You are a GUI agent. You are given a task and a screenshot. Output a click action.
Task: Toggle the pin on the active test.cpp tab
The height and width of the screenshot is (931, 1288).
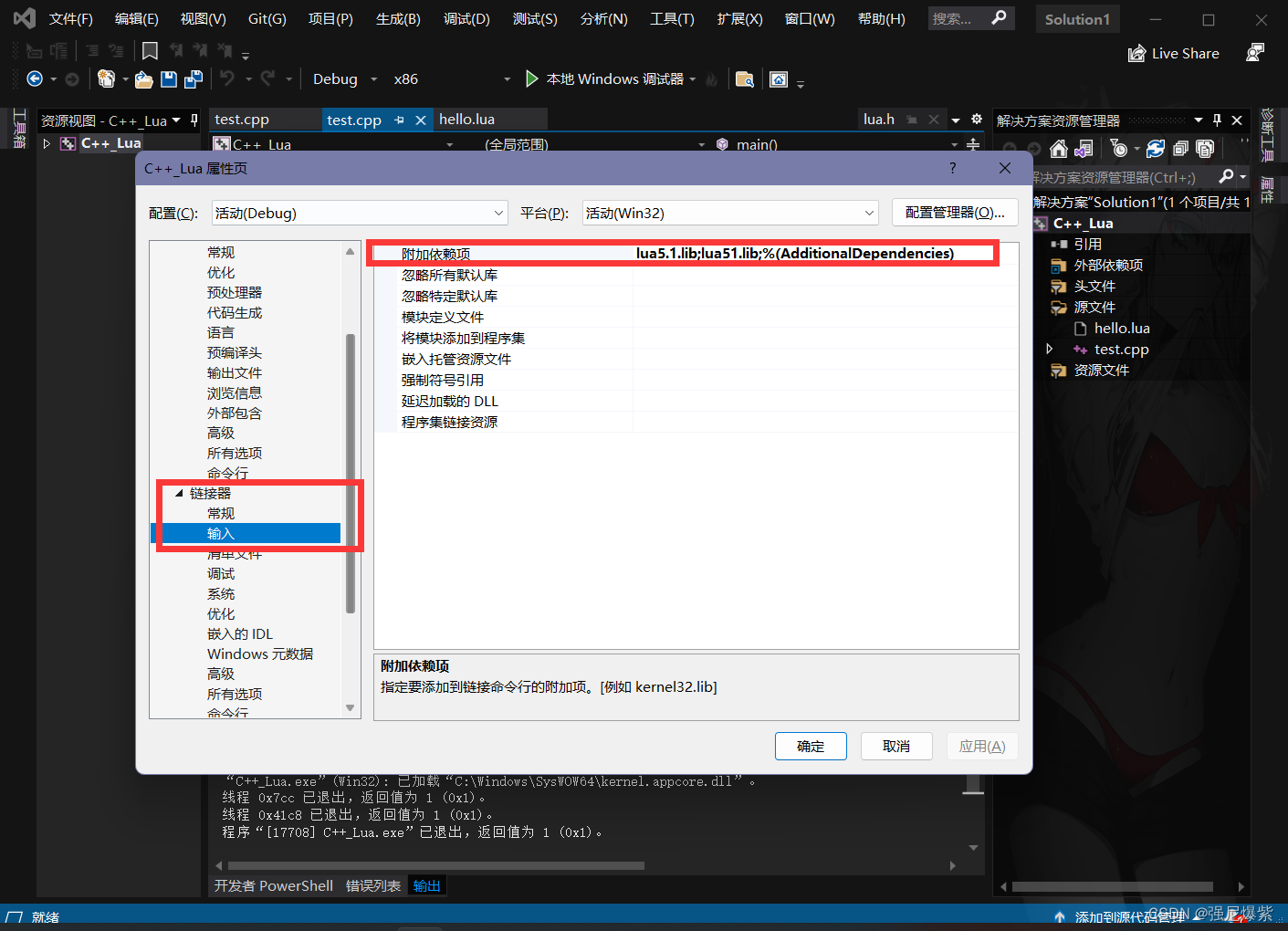pyautogui.click(x=399, y=120)
